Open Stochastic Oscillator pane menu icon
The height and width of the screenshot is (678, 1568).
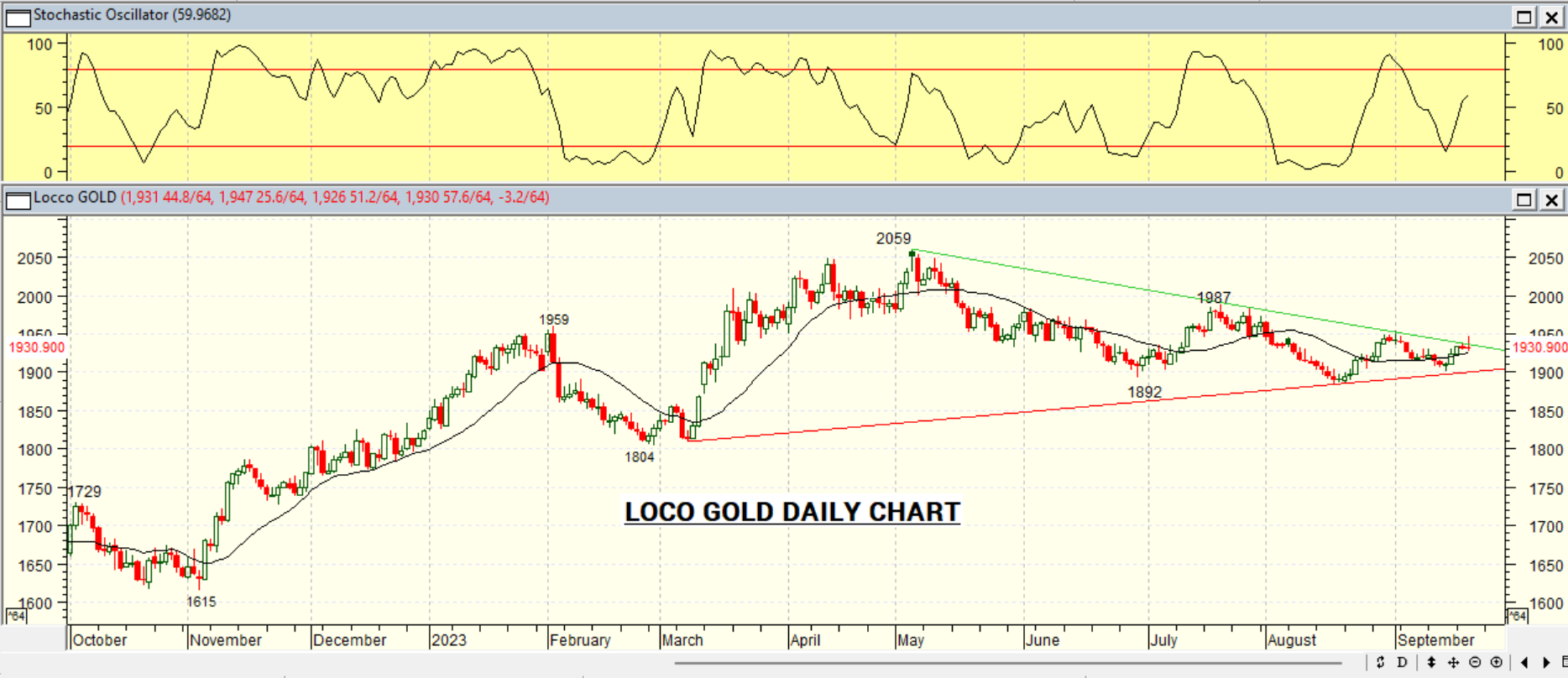(x=18, y=17)
